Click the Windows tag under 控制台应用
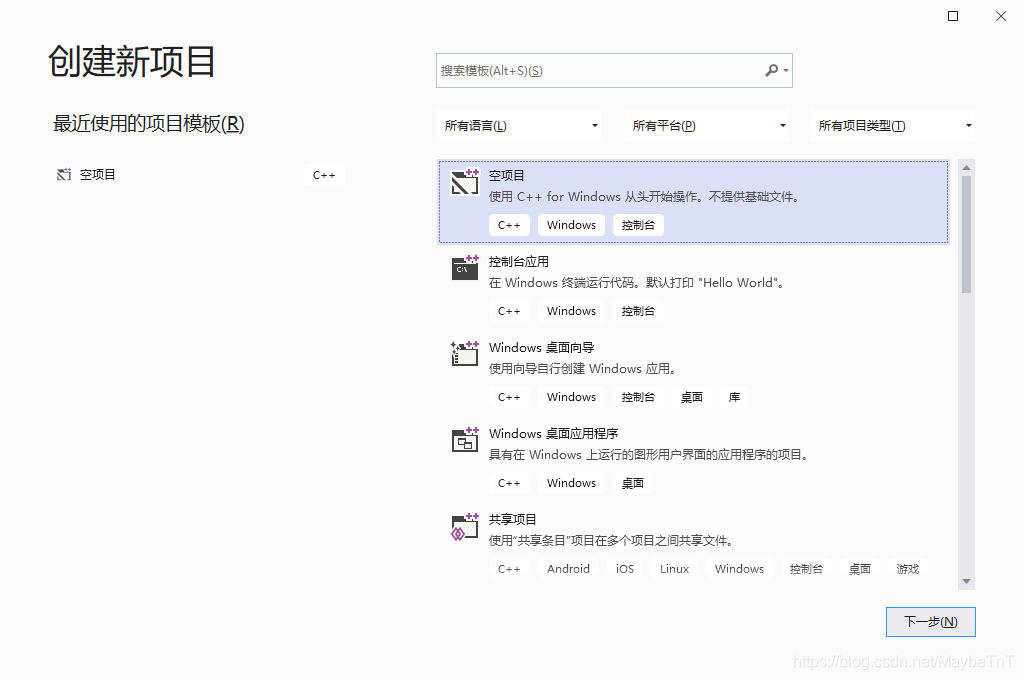This screenshot has height=680, width=1024. (x=571, y=311)
